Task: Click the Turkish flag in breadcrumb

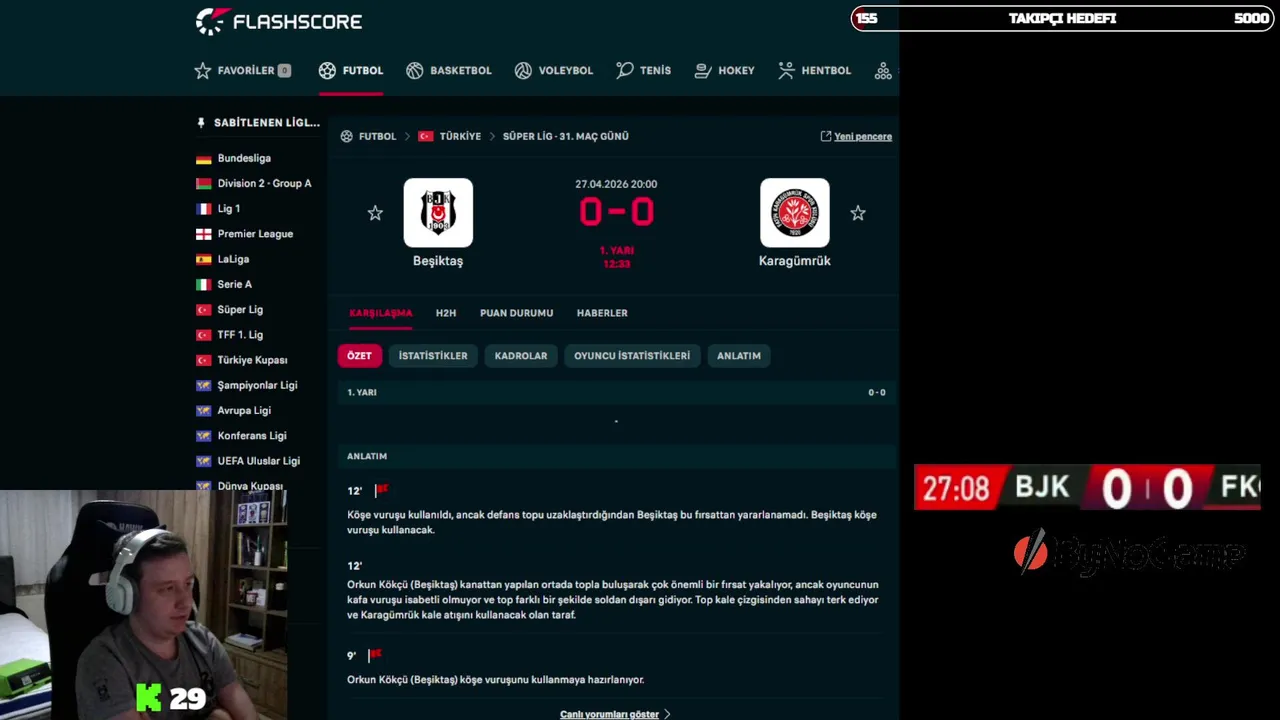Action: coord(426,136)
